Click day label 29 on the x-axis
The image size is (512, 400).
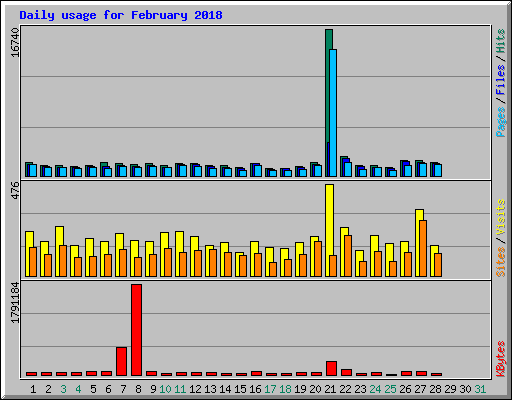coord(450,389)
